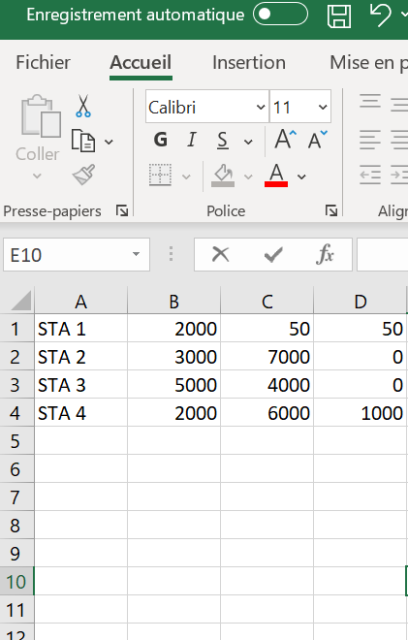
Task: Click the increase font size icon
Action: tap(285, 140)
